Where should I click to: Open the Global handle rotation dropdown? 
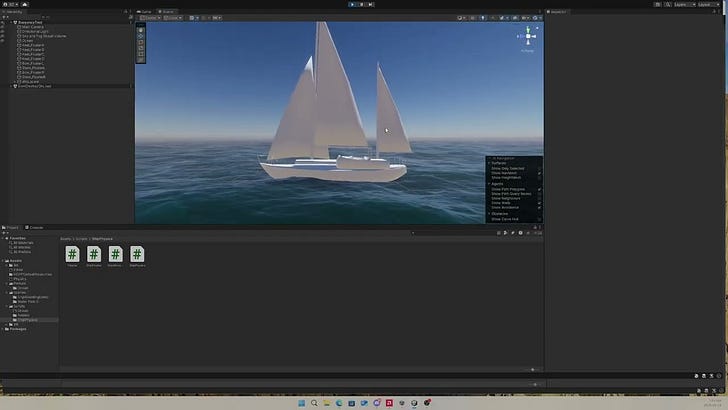point(173,18)
